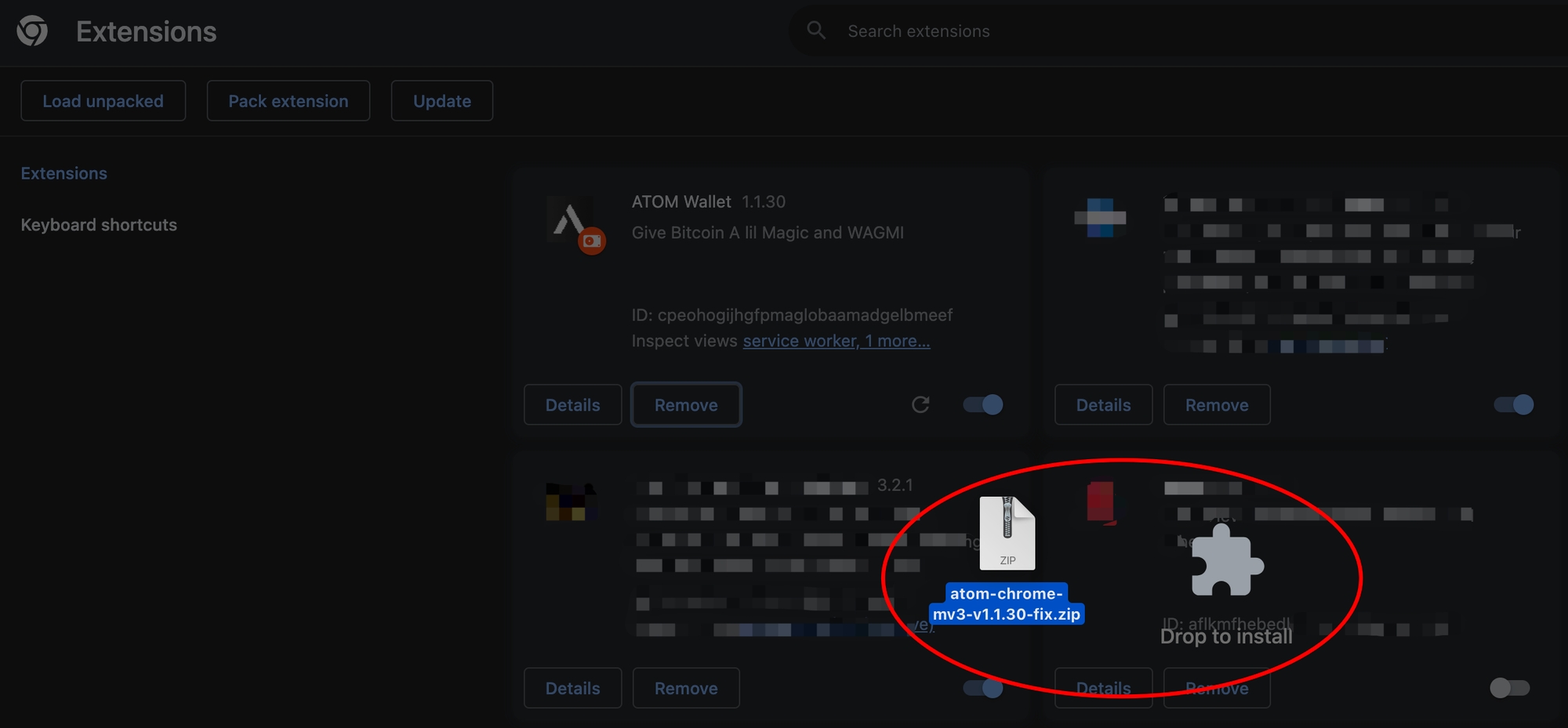The image size is (1568, 728).
Task: Disable the ATOM Wallet extension toggle
Action: click(x=983, y=404)
